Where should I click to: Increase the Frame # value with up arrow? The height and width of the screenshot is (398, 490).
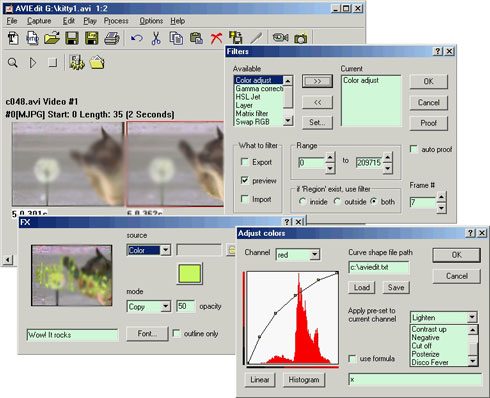(x=441, y=197)
